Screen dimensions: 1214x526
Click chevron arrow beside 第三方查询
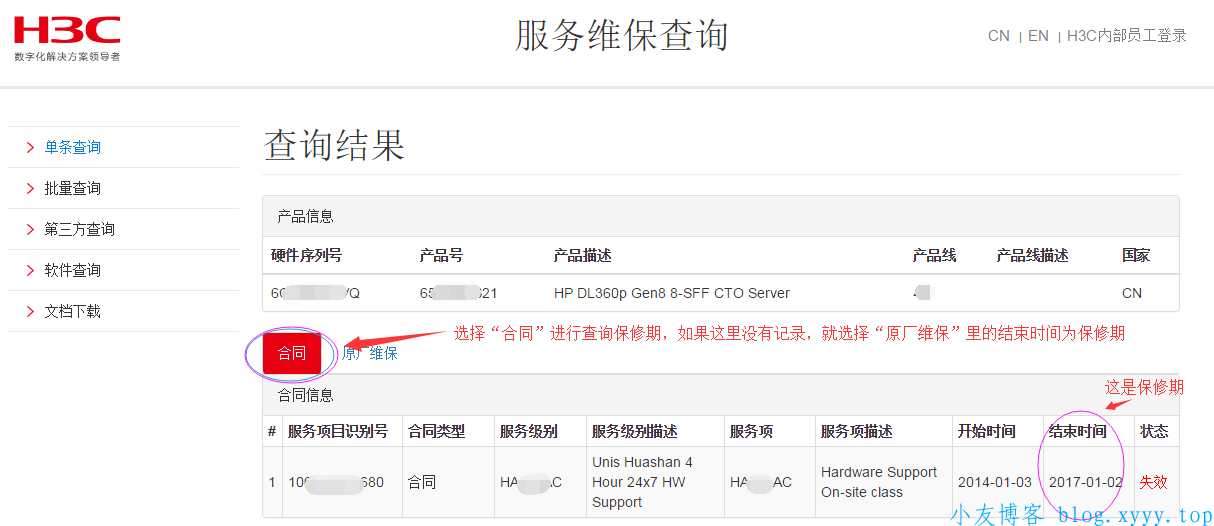coord(30,229)
